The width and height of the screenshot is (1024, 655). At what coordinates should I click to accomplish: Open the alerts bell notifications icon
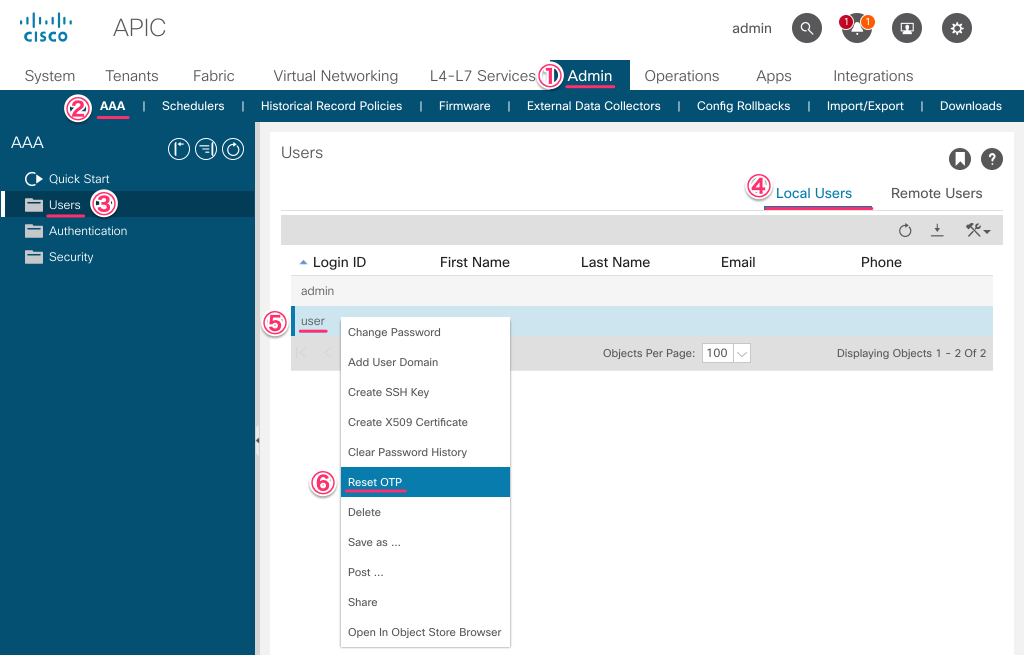pyautogui.click(x=857, y=28)
